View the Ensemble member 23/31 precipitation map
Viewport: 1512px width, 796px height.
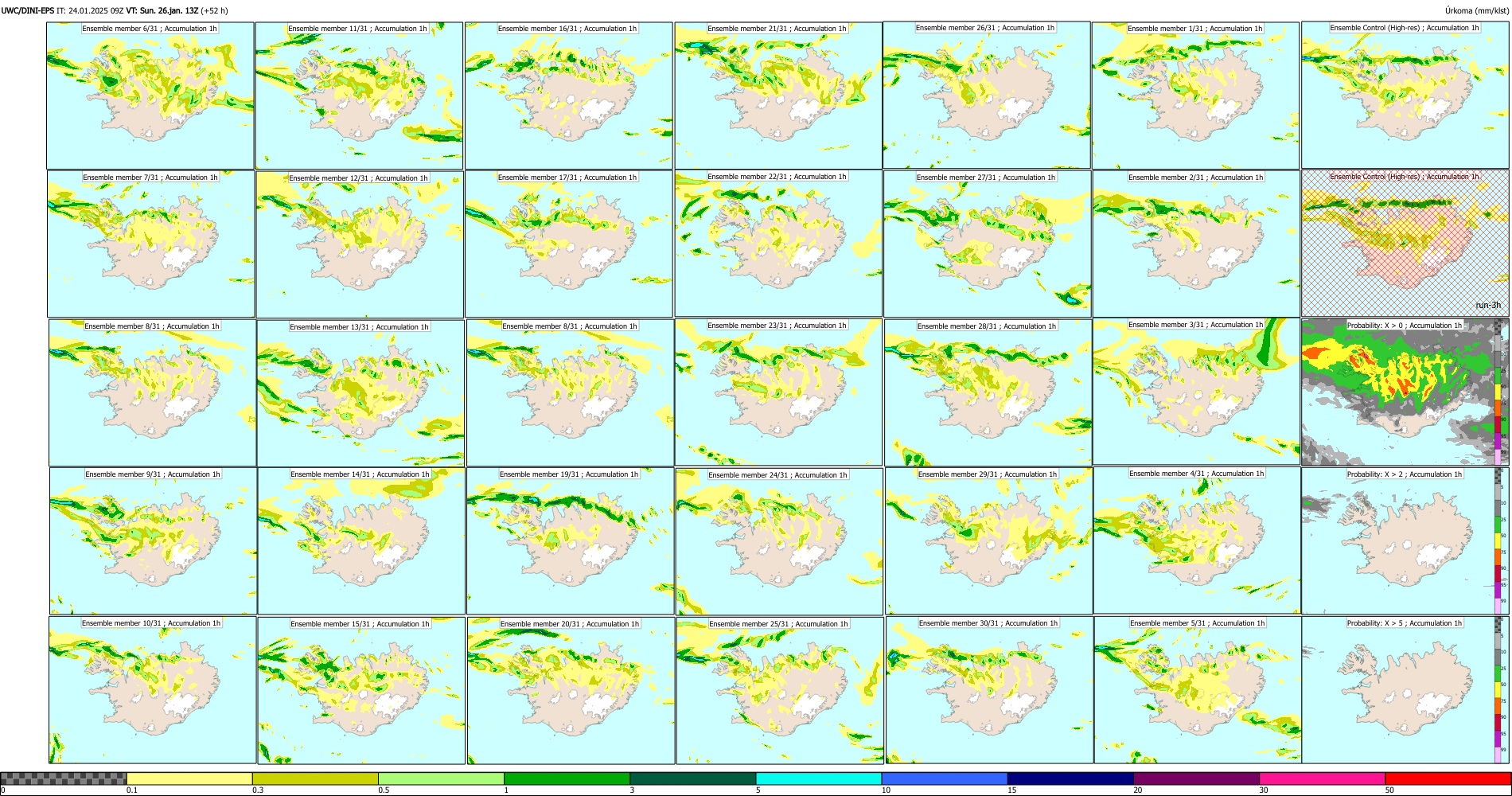click(778, 392)
